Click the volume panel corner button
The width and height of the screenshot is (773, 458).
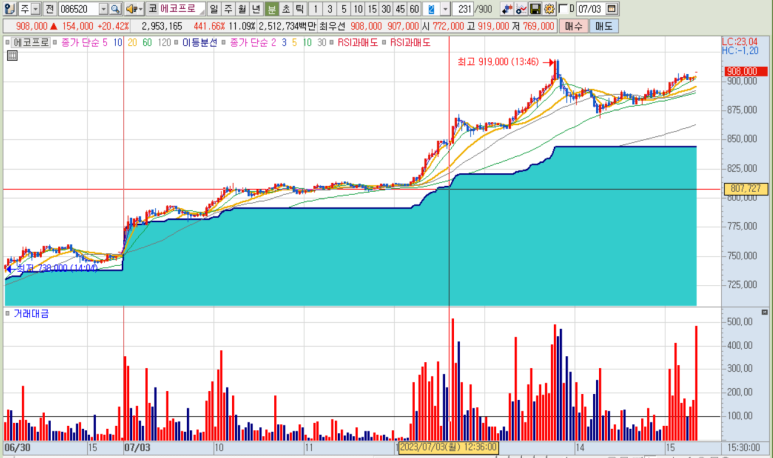(x=765, y=312)
